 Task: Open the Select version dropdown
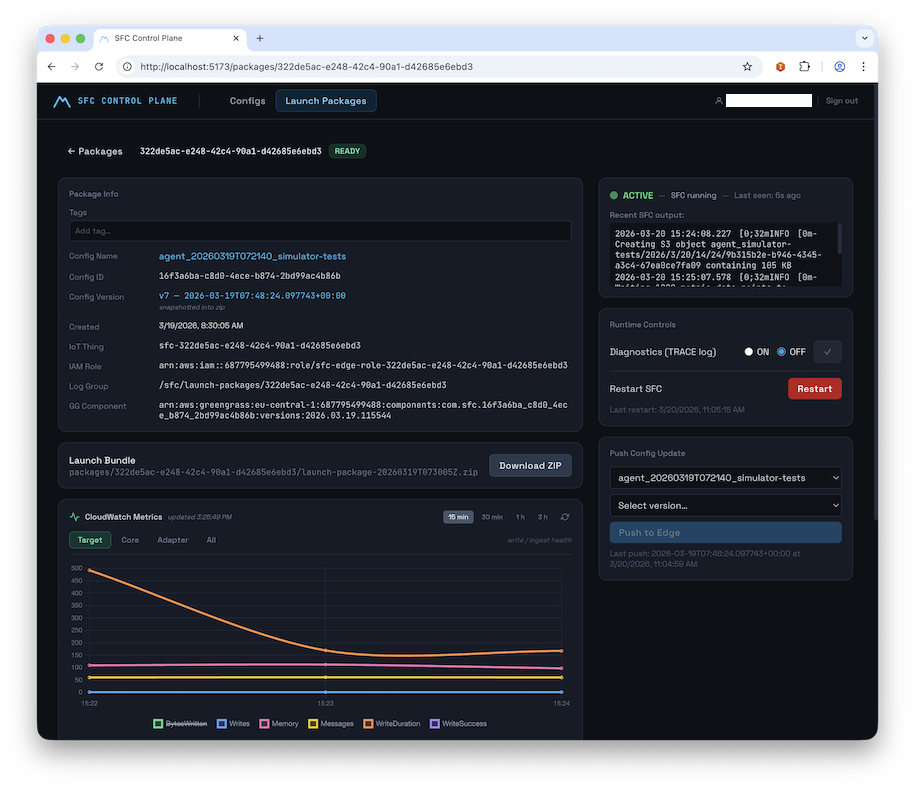pos(725,505)
